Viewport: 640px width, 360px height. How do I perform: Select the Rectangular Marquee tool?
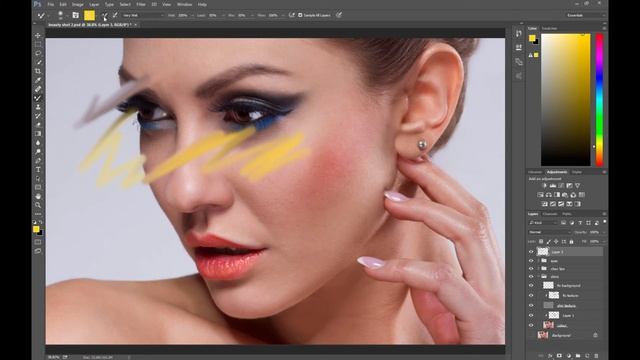(38, 44)
